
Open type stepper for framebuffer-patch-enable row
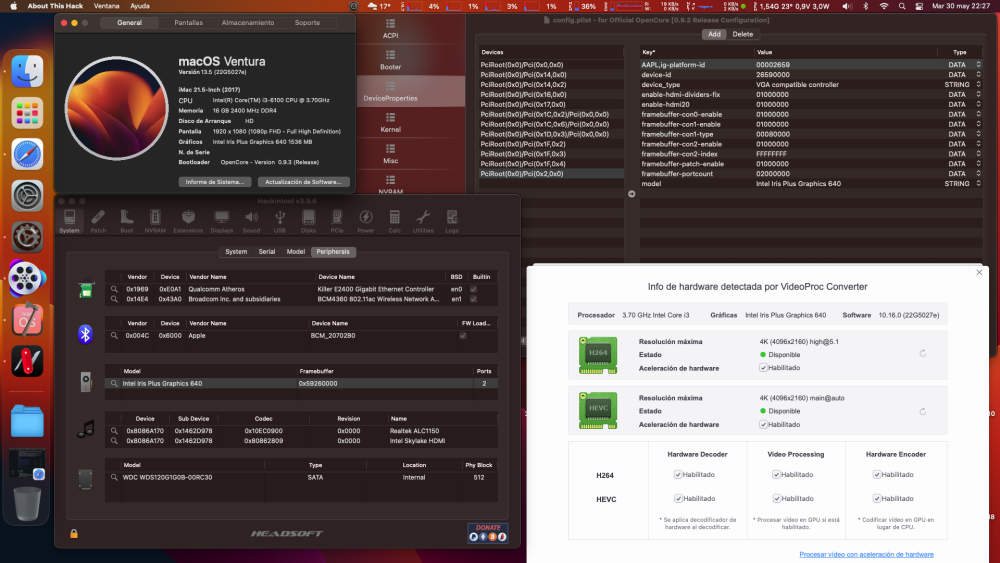[x=978, y=164]
